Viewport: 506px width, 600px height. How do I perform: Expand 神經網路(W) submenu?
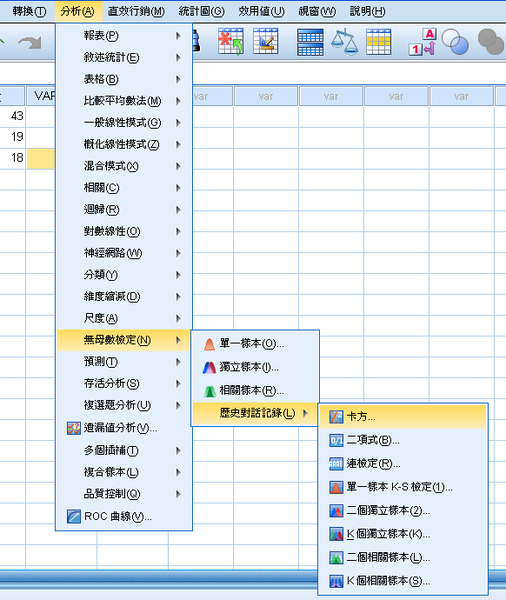pos(124,253)
